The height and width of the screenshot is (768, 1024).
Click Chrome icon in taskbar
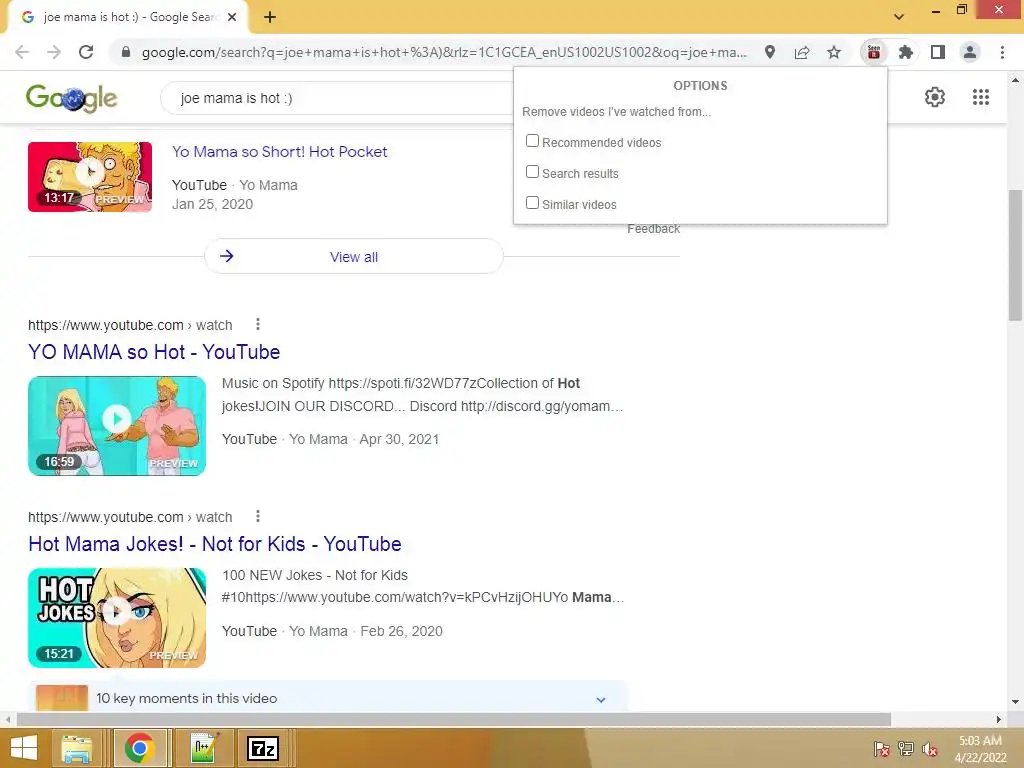(139, 748)
